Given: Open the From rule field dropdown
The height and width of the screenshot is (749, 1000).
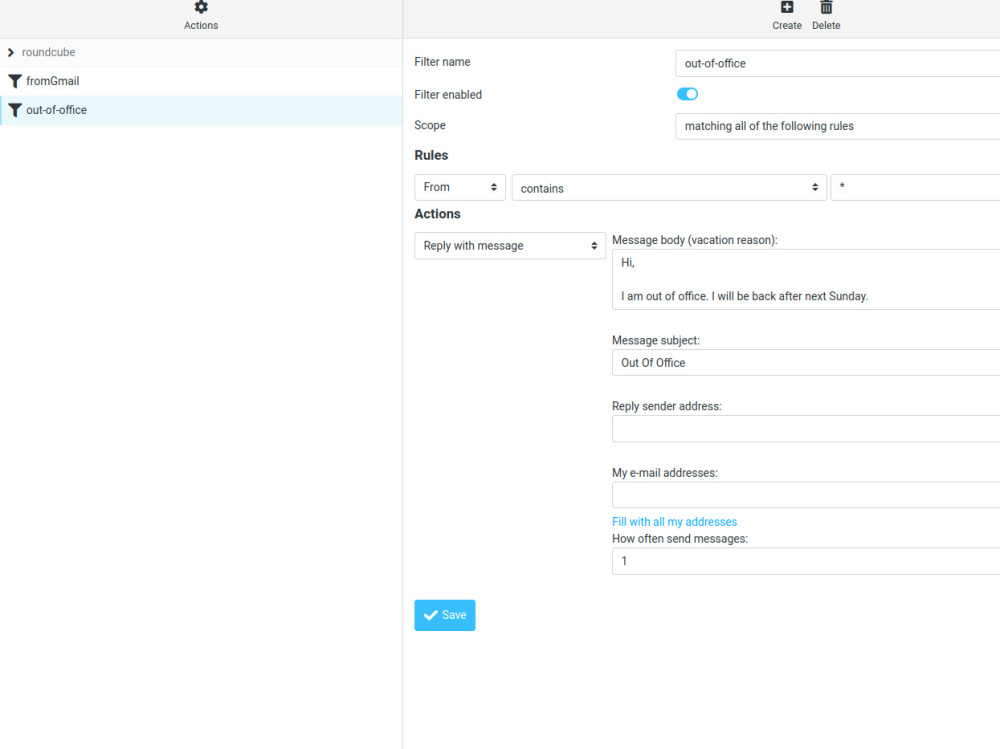Looking at the screenshot, I should tap(459, 187).
